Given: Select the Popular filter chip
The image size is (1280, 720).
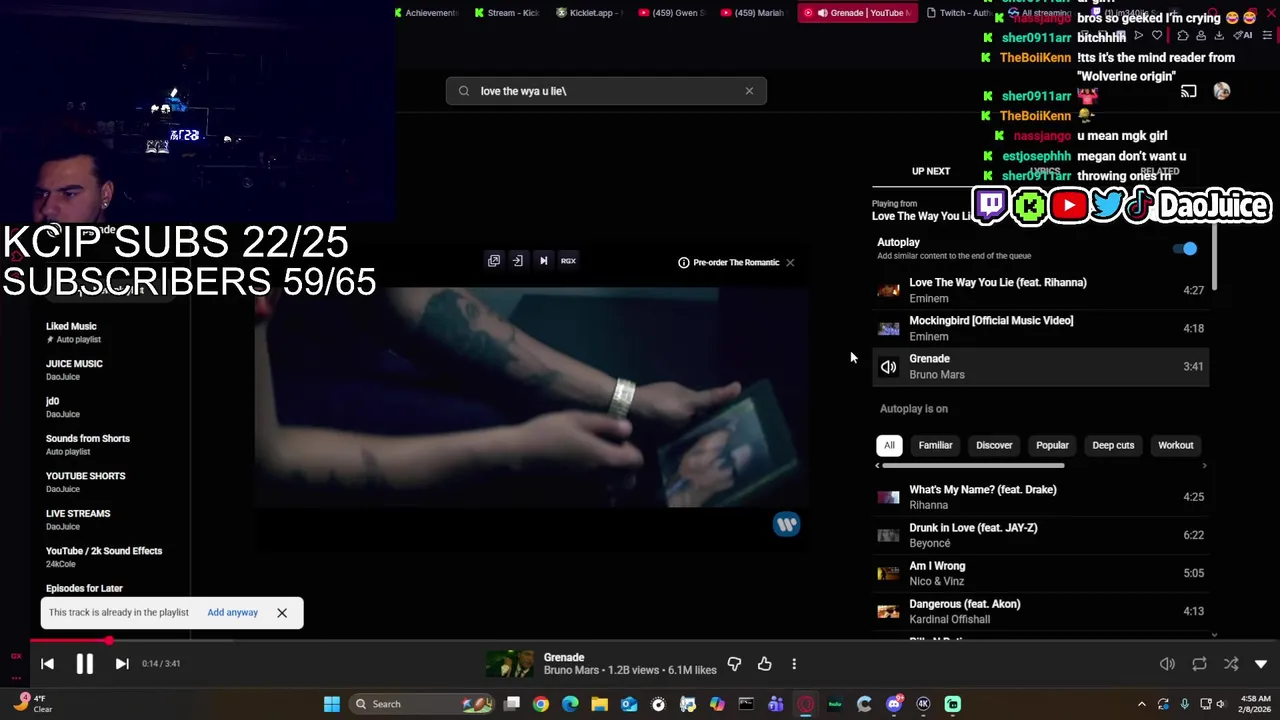Looking at the screenshot, I should click(1052, 445).
